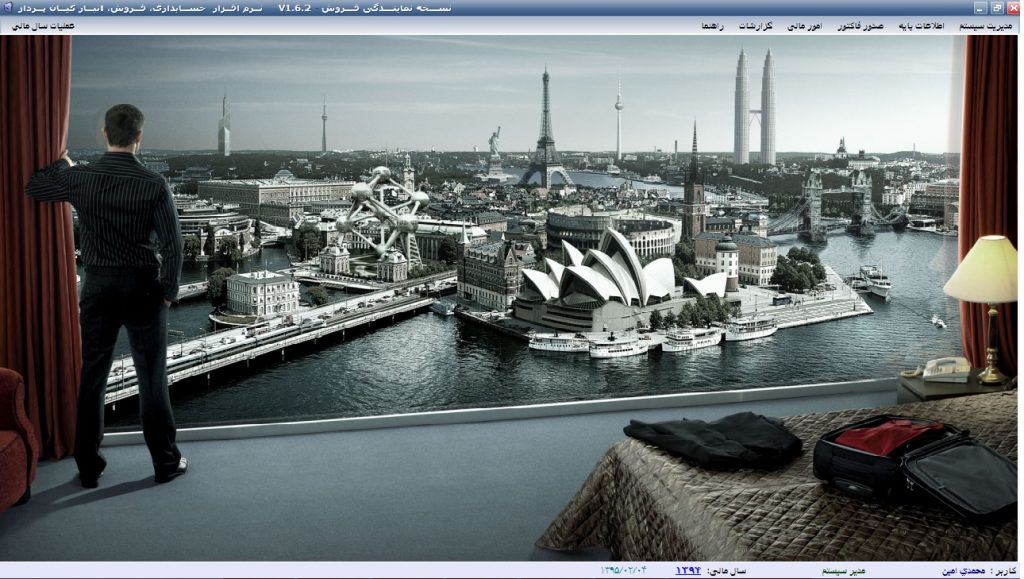1024x579 pixels.
Task: Click the X icon at title bar's left end
Action: pyautogui.click(x=10, y=7)
